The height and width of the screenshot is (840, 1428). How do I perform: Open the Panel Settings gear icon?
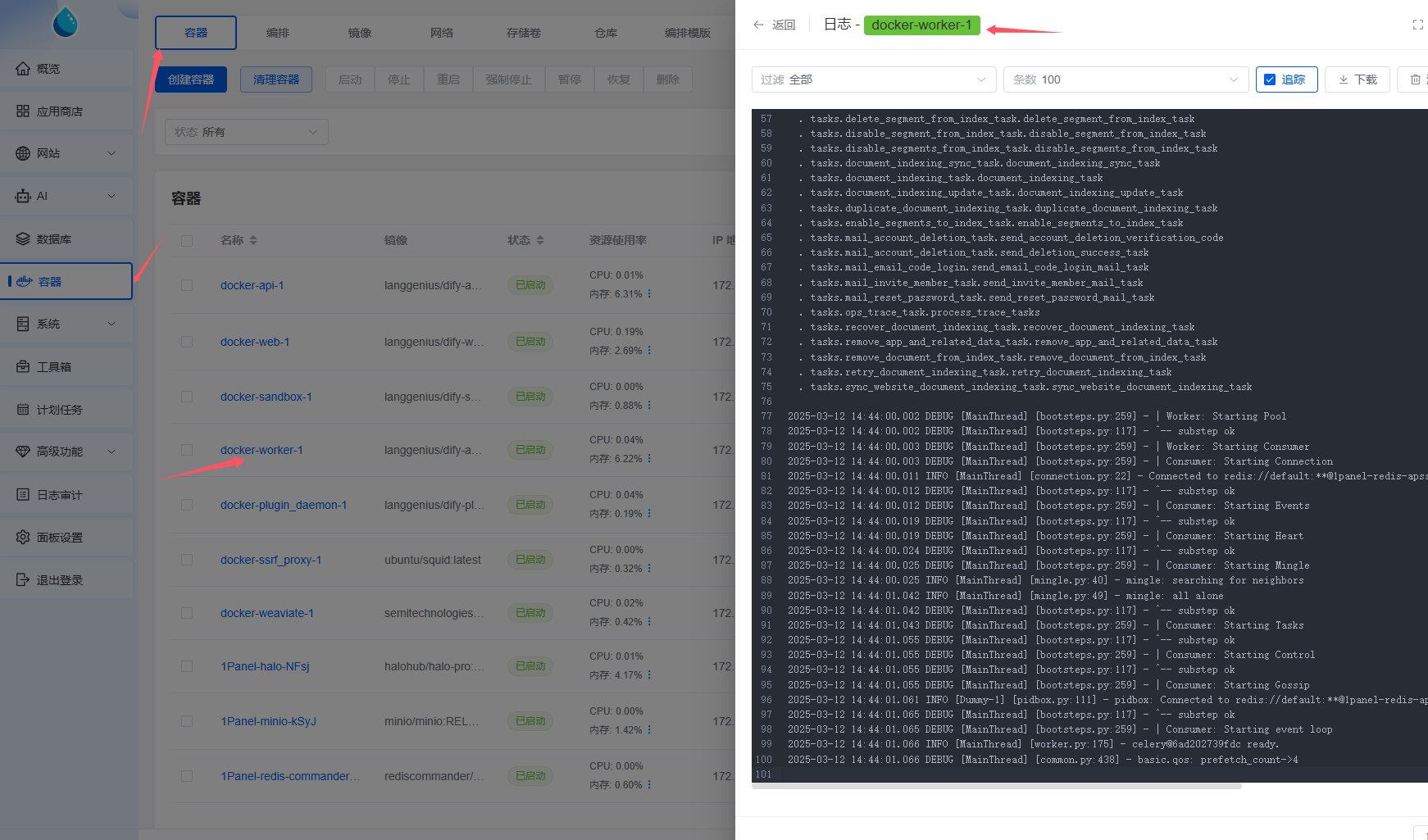click(x=23, y=538)
